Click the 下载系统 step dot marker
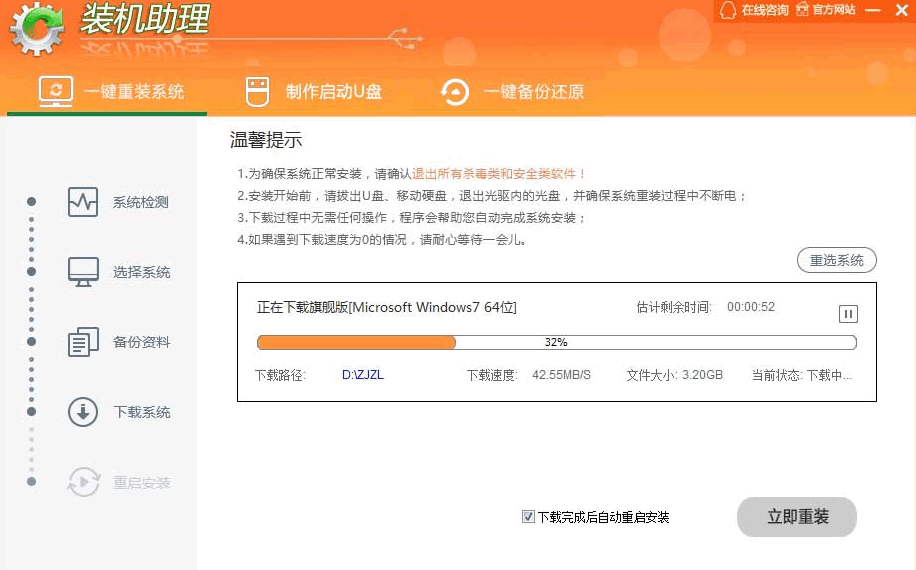The height and width of the screenshot is (570, 916). (32, 412)
